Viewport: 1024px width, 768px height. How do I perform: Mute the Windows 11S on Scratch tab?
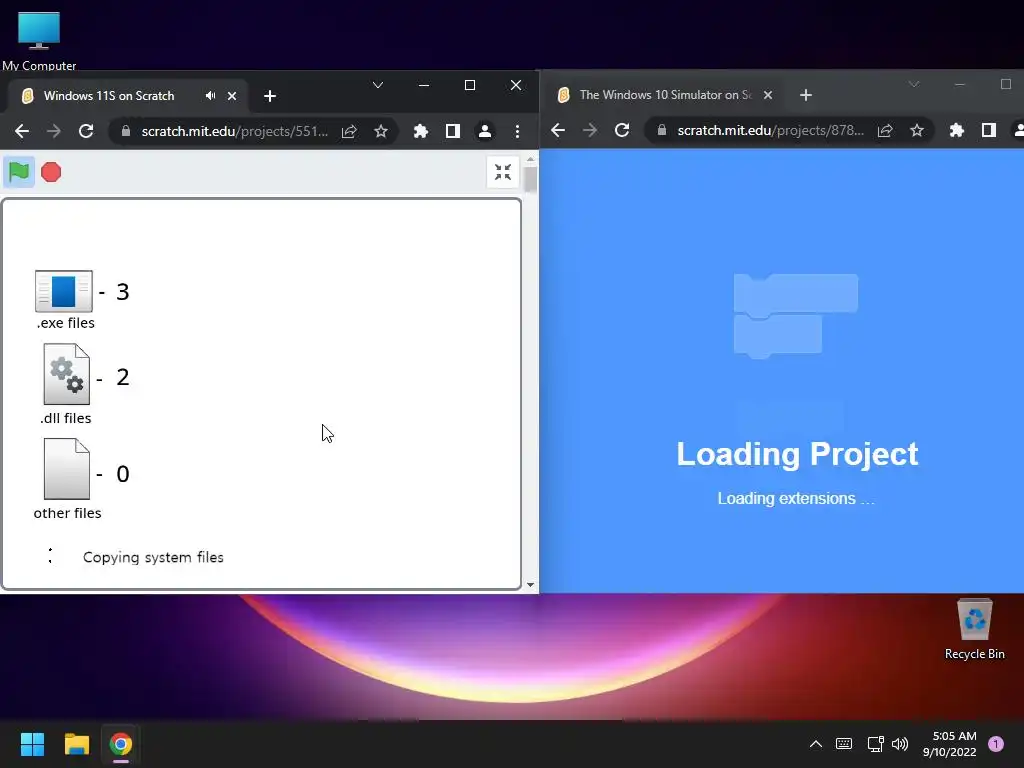210,95
